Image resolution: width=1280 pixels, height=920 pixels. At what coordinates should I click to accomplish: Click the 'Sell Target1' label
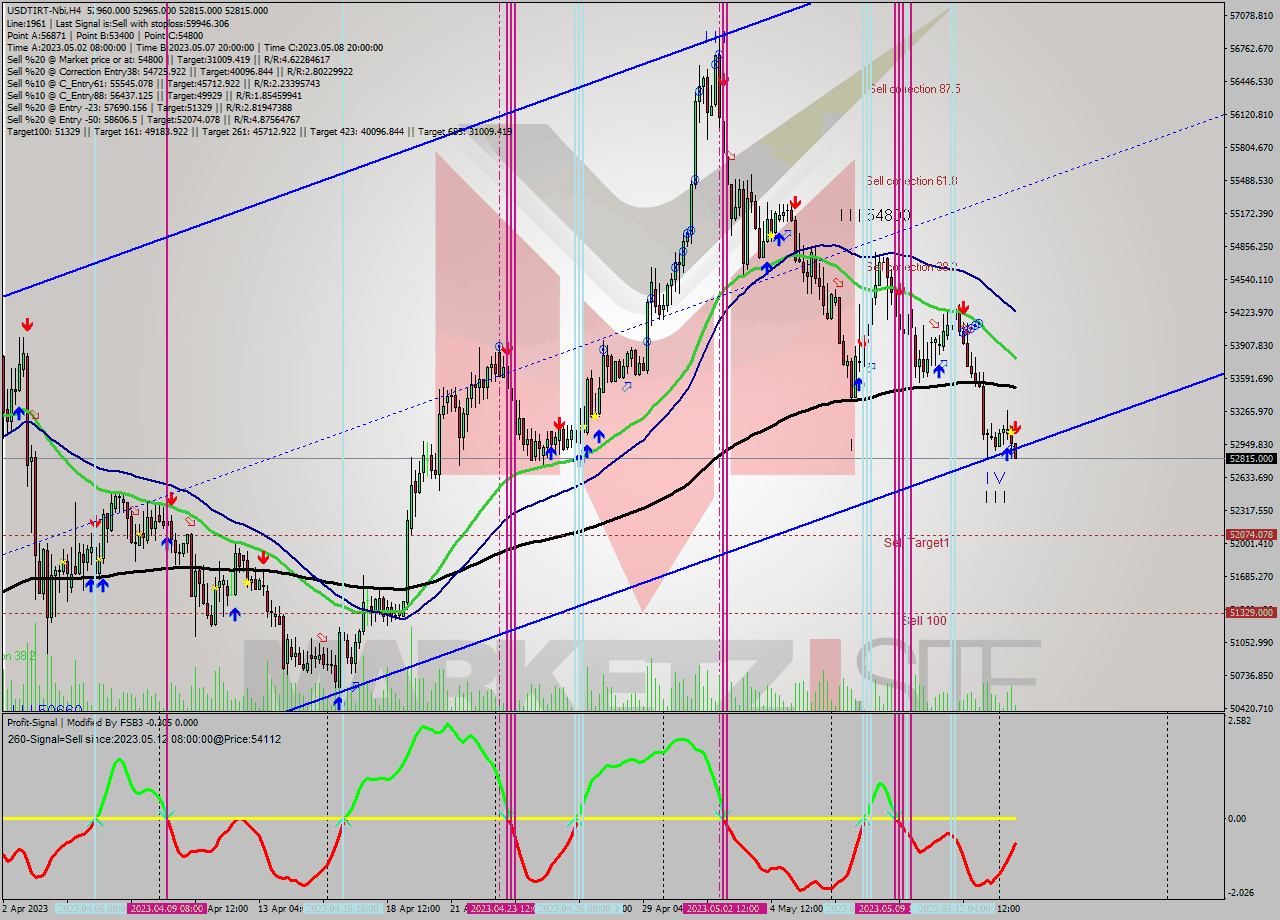917,542
